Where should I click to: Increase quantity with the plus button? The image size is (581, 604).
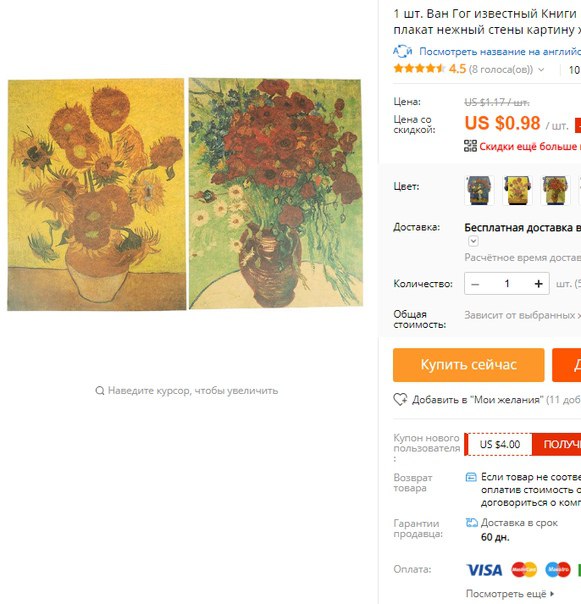pyautogui.click(x=539, y=284)
